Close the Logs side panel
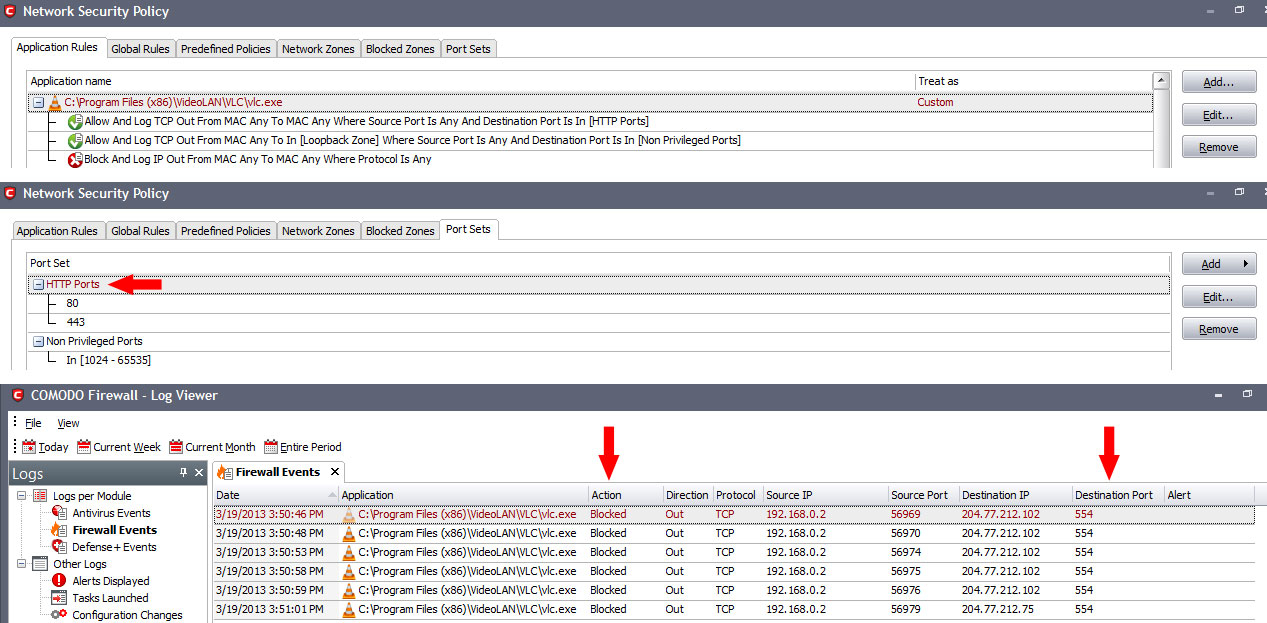 199,472
